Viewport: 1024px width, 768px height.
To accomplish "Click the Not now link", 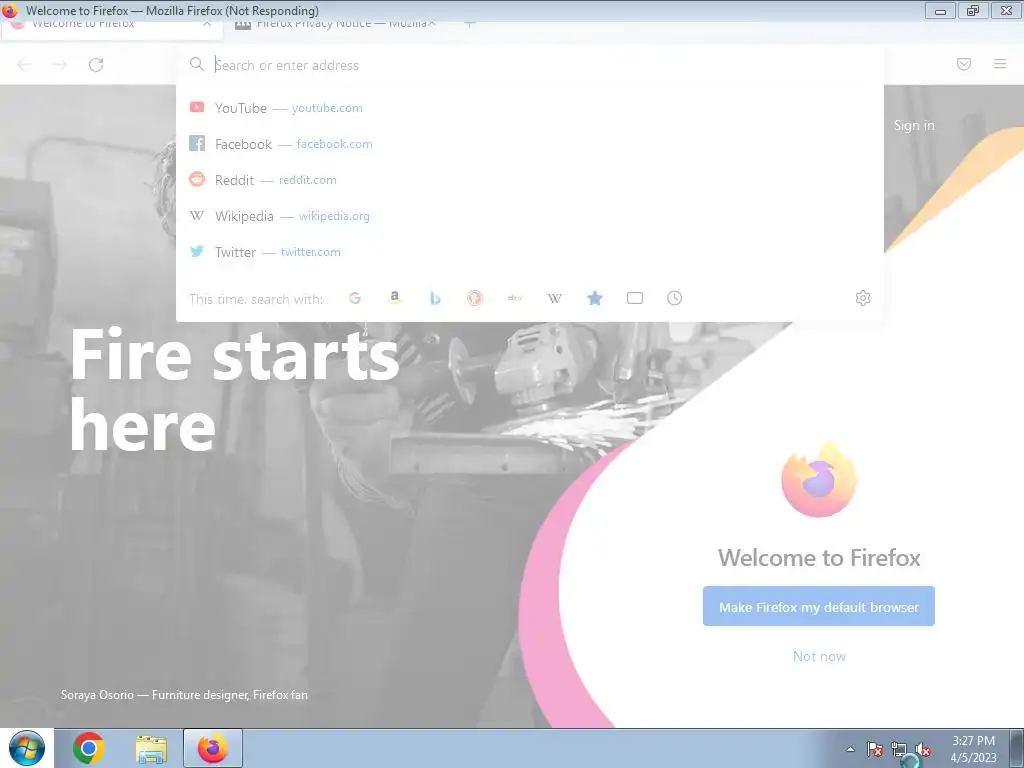I will pyautogui.click(x=819, y=656).
